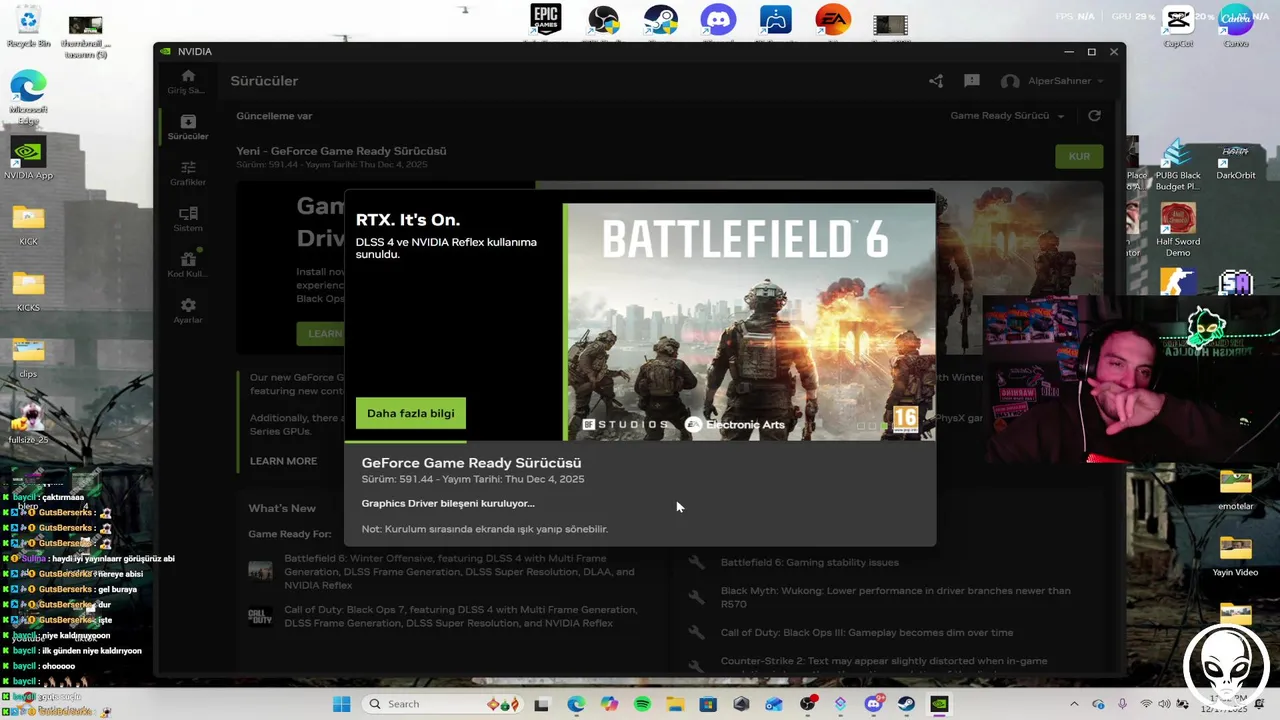Click the Wi-Fi icon in system tray
This screenshot has width=1280, height=720.
click(1146, 704)
